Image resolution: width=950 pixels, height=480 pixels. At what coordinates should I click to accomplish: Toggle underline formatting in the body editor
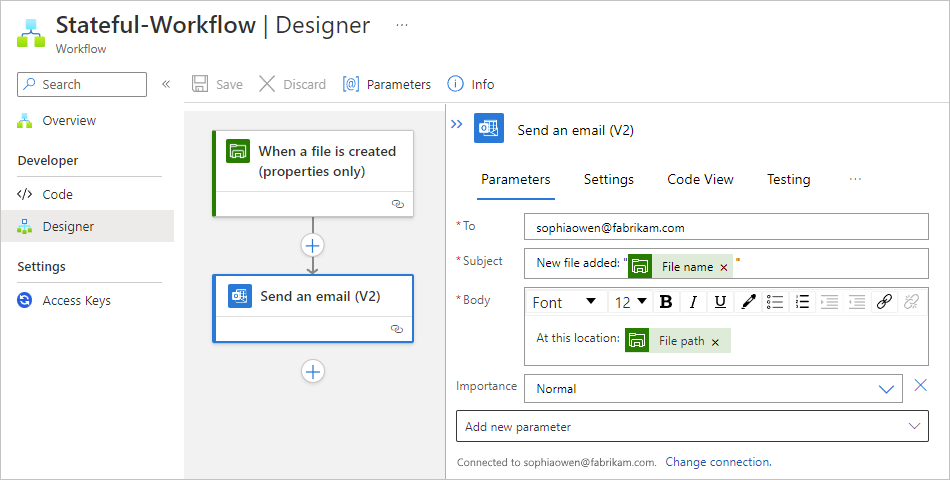[x=720, y=302]
